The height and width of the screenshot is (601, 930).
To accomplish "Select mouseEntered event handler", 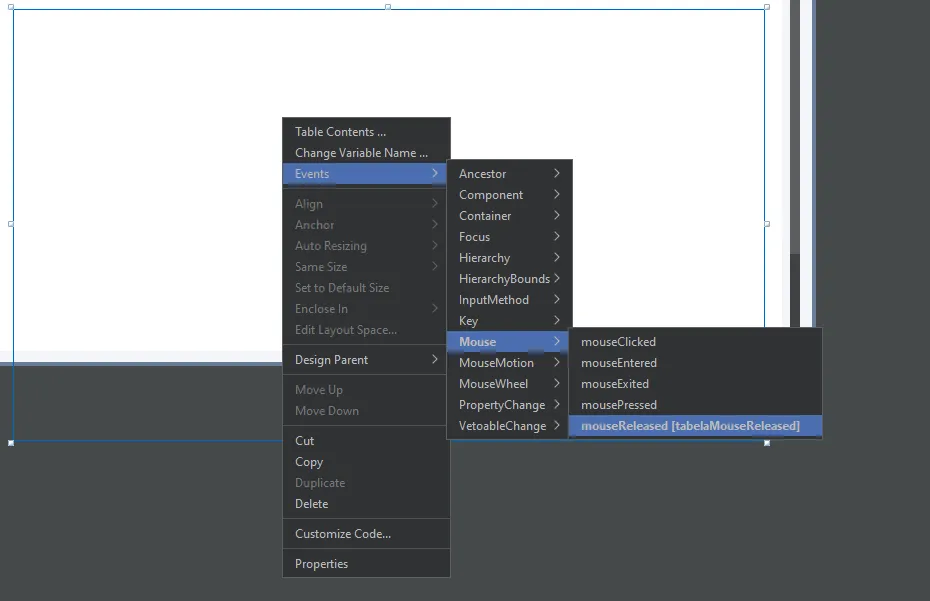I will click(x=695, y=362).
